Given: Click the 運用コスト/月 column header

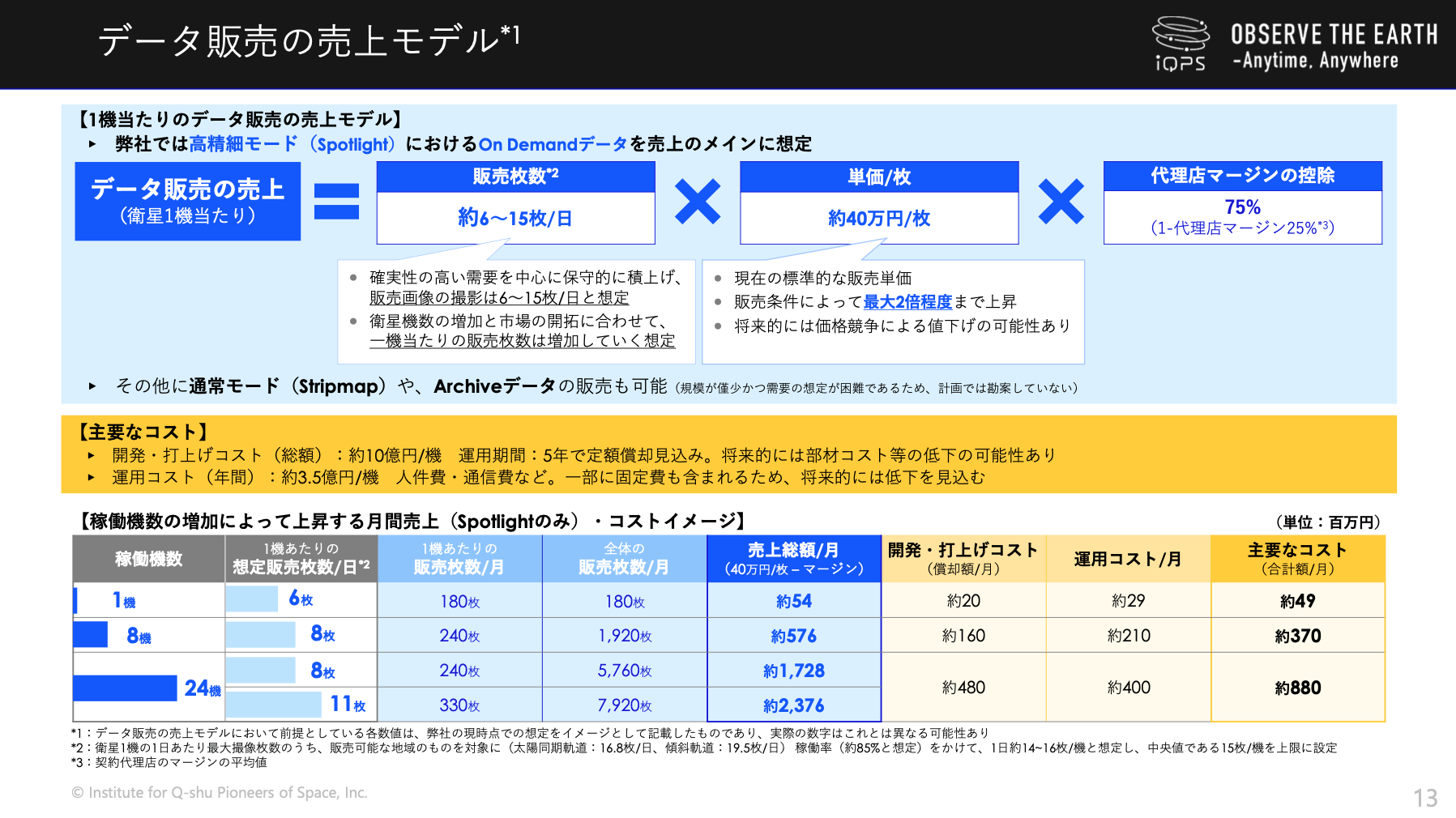Looking at the screenshot, I should tap(1129, 559).
